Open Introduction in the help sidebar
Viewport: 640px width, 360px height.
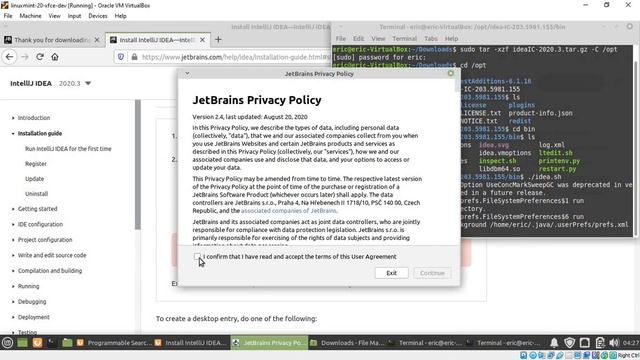34,118
